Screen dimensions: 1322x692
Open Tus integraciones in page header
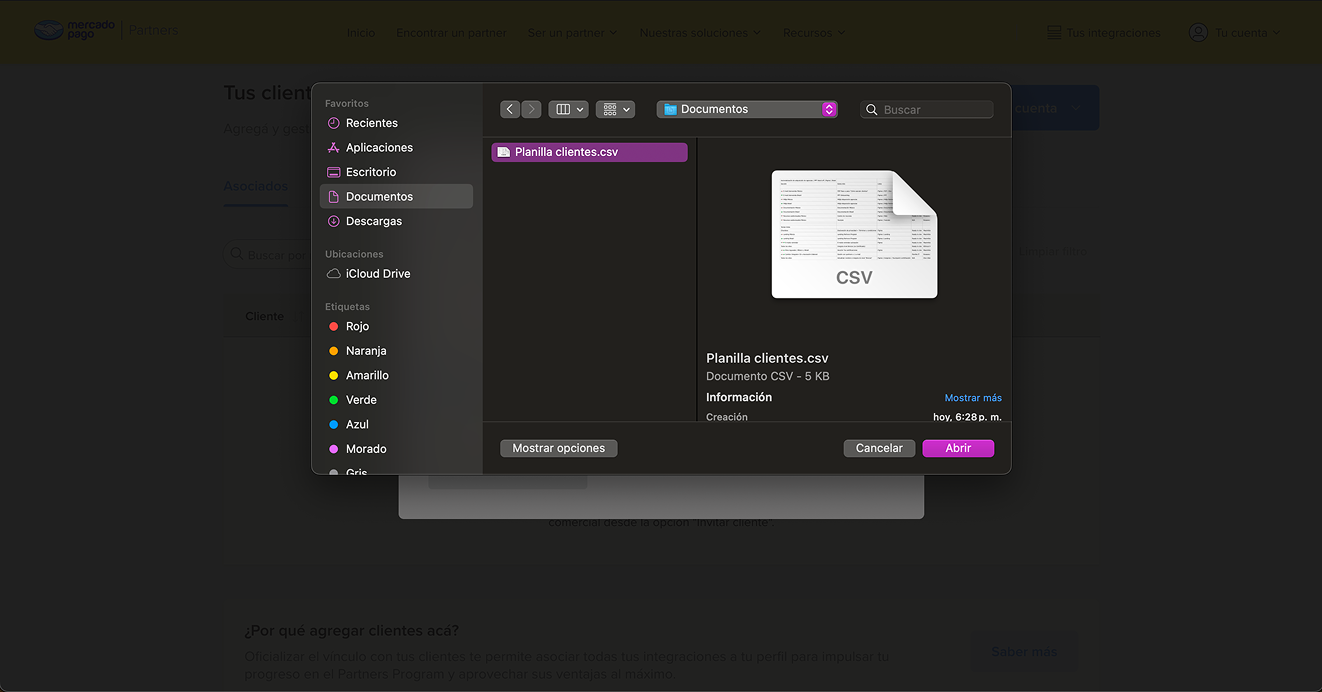[1104, 33]
